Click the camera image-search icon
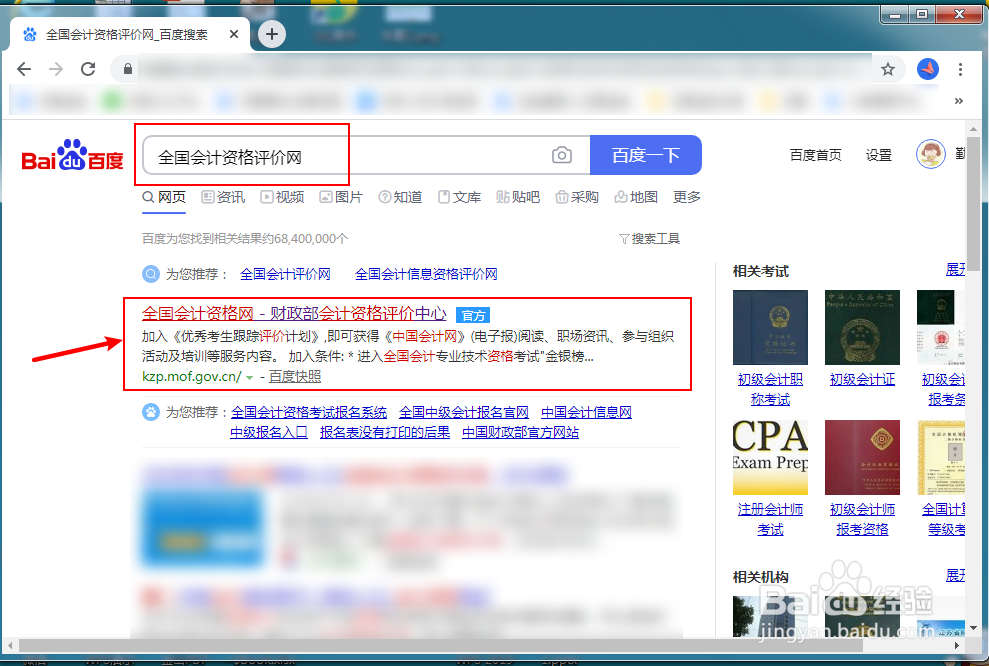This screenshot has width=989, height=666. (561, 155)
